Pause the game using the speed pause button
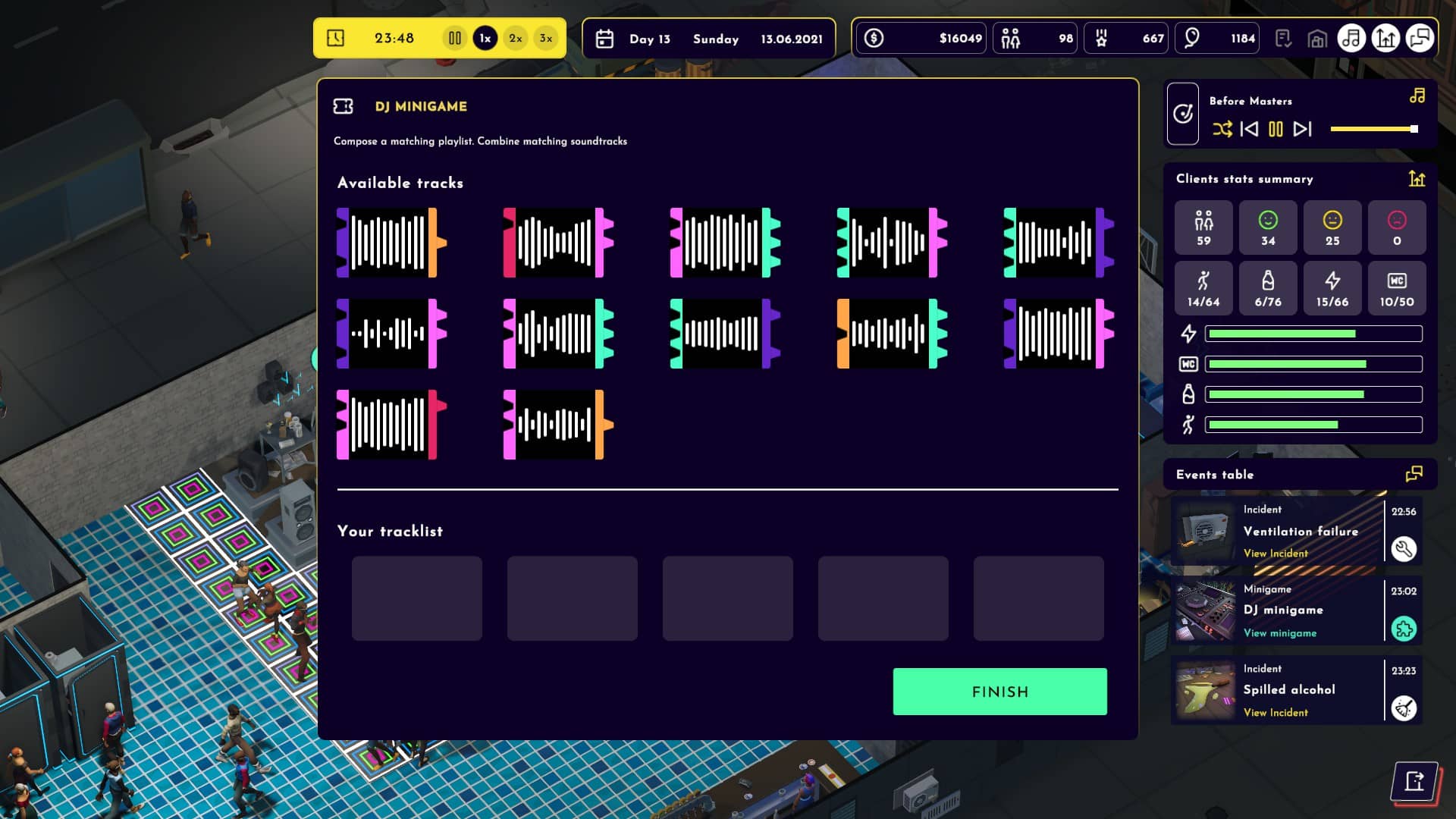Image resolution: width=1456 pixels, height=819 pixels. tap(454, 38)
